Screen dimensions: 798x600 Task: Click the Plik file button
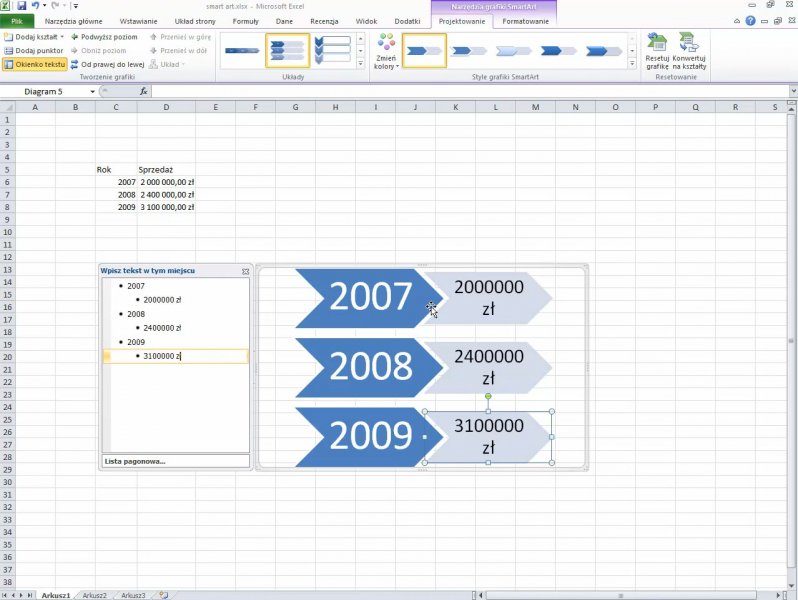pos(17,20)
